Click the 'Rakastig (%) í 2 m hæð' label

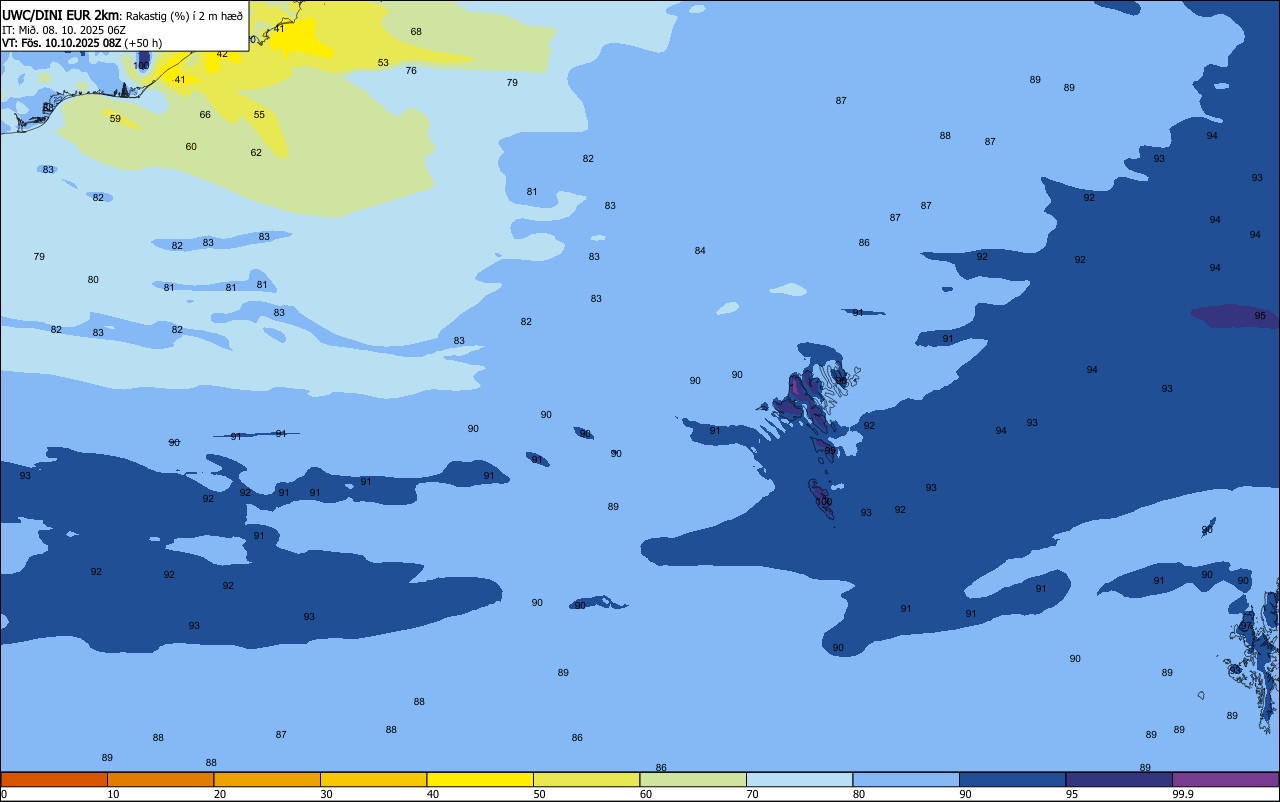pos(184,16)
